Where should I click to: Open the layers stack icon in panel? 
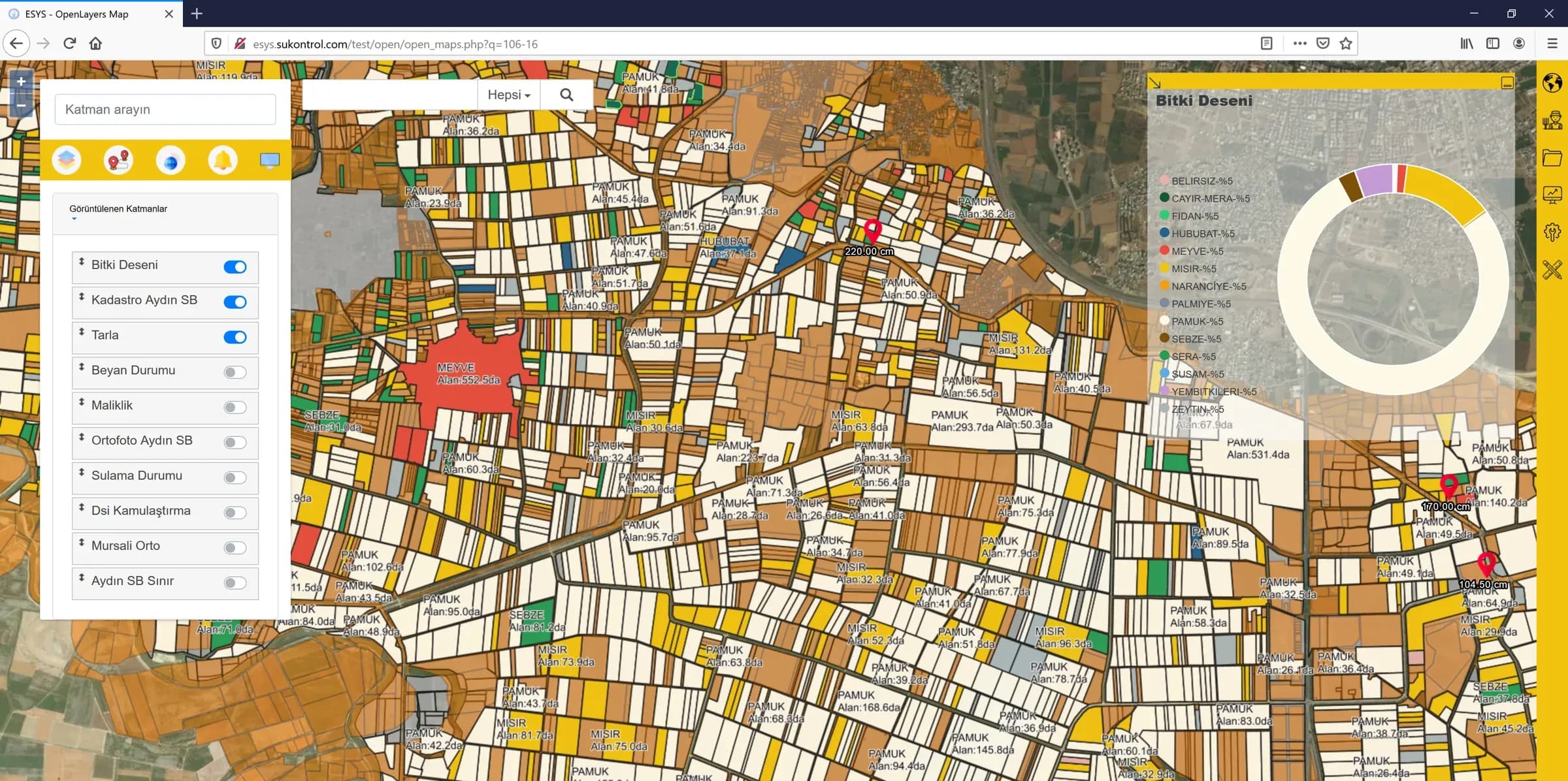tap(67, 160)
